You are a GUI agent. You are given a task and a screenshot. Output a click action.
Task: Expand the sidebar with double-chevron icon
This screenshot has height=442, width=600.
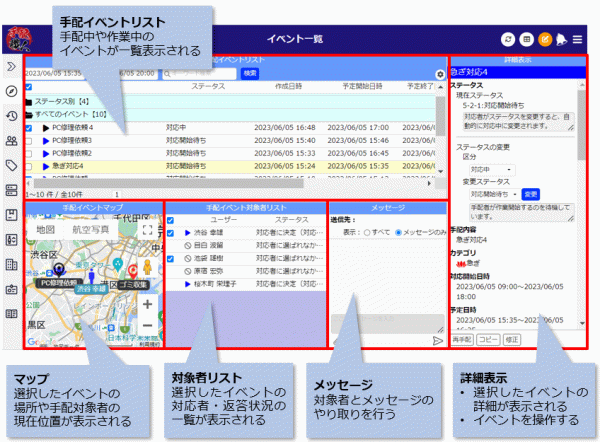12,66
